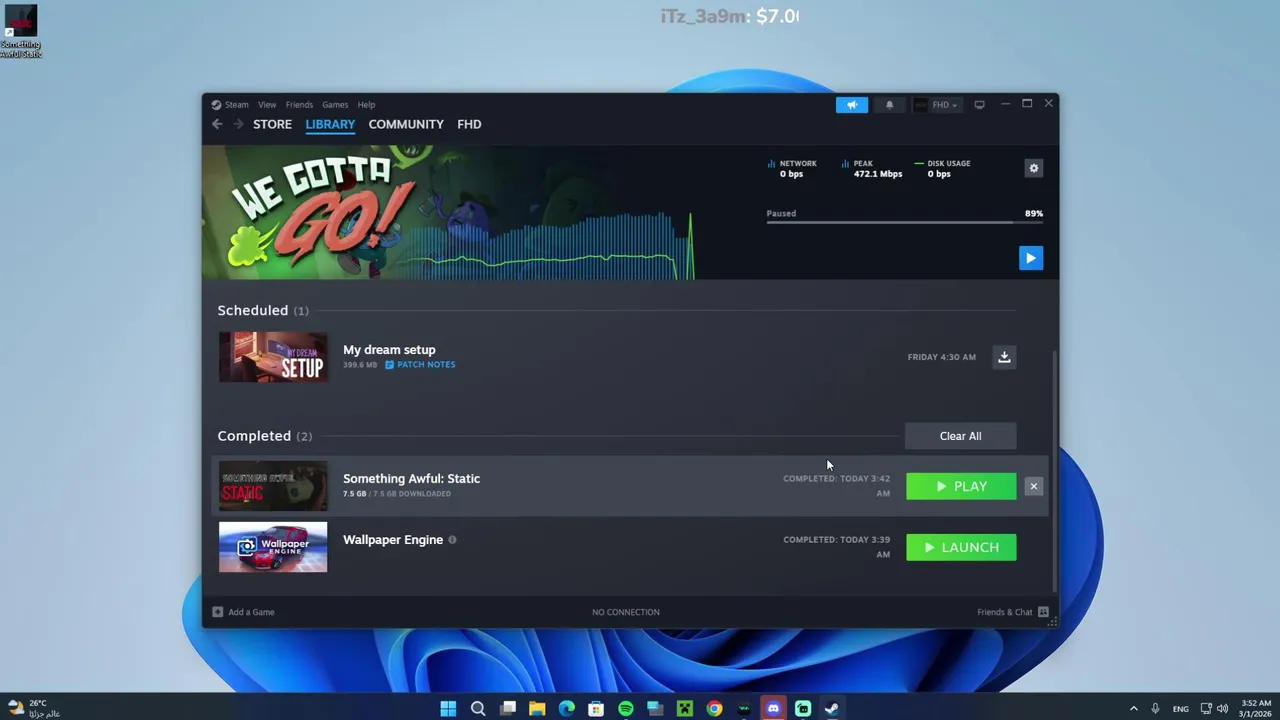This screenshot has height=720, width=1280.
Task: Click the microphone tray icon
Action: coord(1155,708)
